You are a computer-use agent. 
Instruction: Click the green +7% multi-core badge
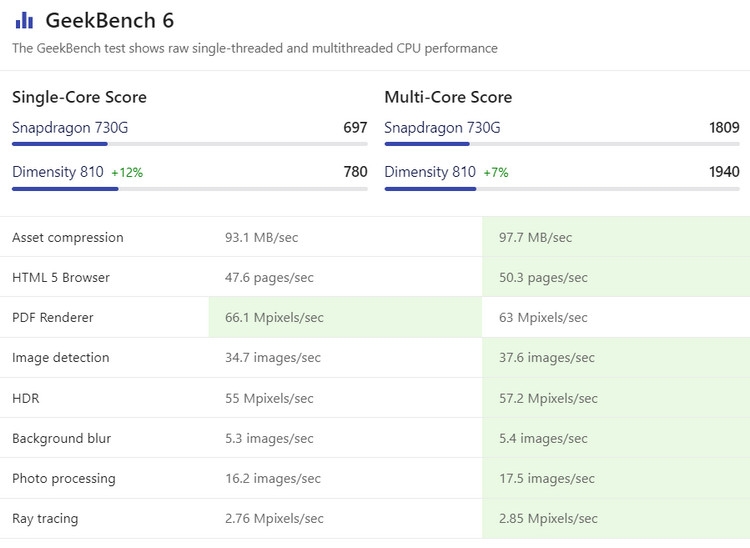click(x=496, y=173)
